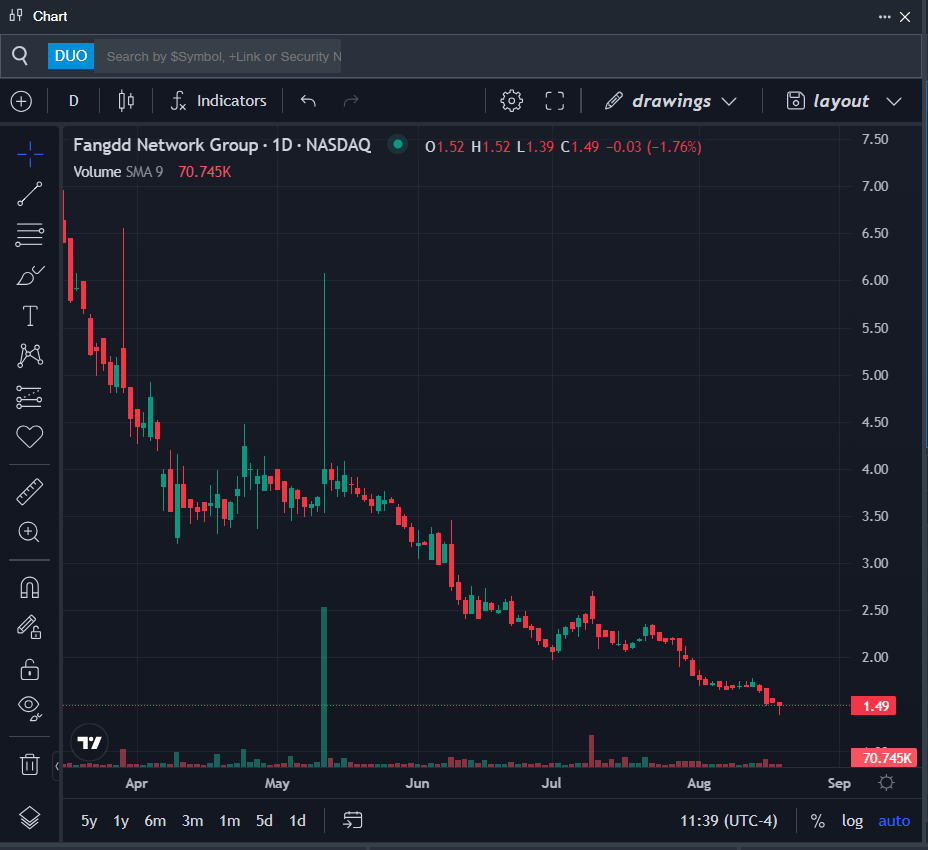Screen dimensions: 928x850
Task: Open timezone menu 11:39 (UTC-4)
Action: coord(729,820)
